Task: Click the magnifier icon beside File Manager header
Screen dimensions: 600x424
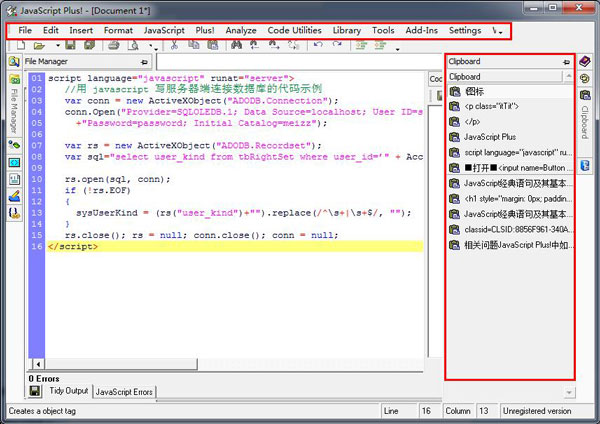Action: 14,62
